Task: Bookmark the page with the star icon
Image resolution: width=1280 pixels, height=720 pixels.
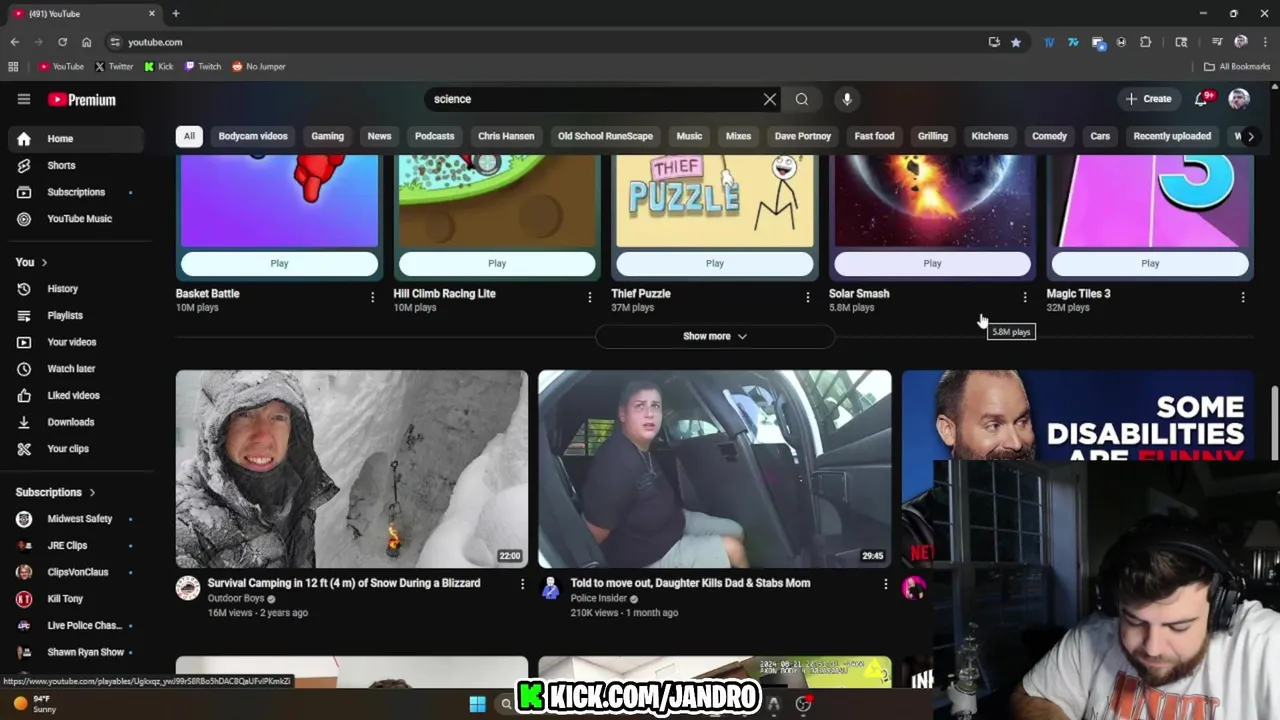Action: pos(1016,42)
